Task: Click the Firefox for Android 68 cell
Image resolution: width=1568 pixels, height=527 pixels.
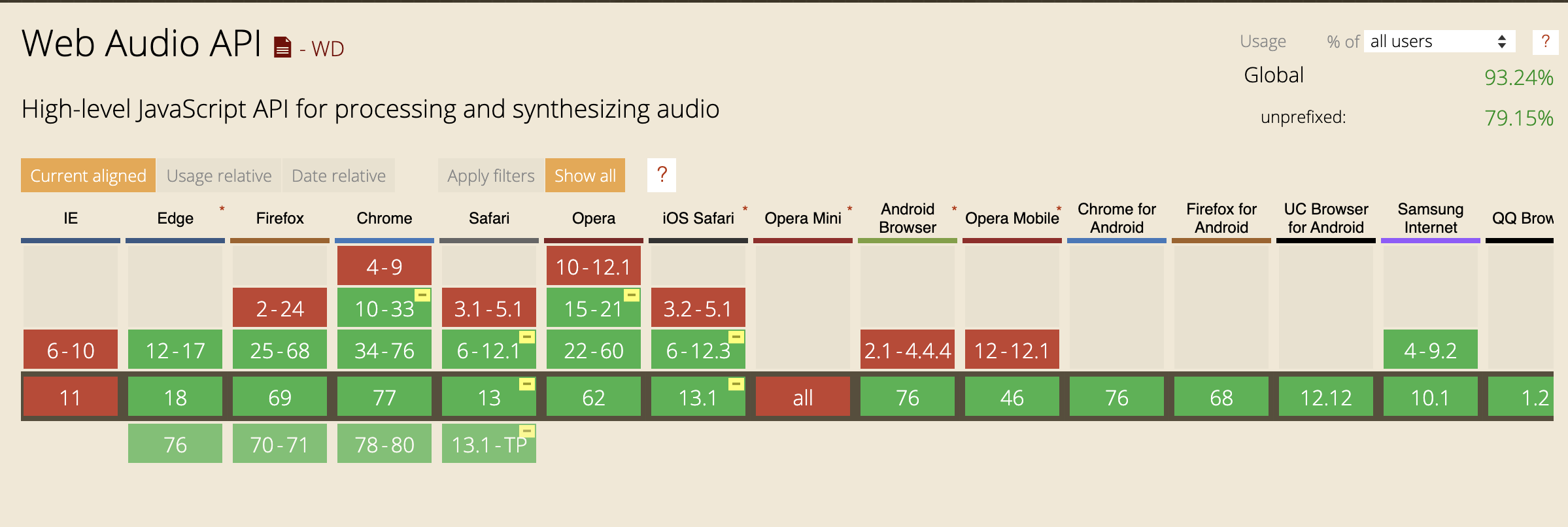Action: pyautogui.click(x=1221, y=396)
